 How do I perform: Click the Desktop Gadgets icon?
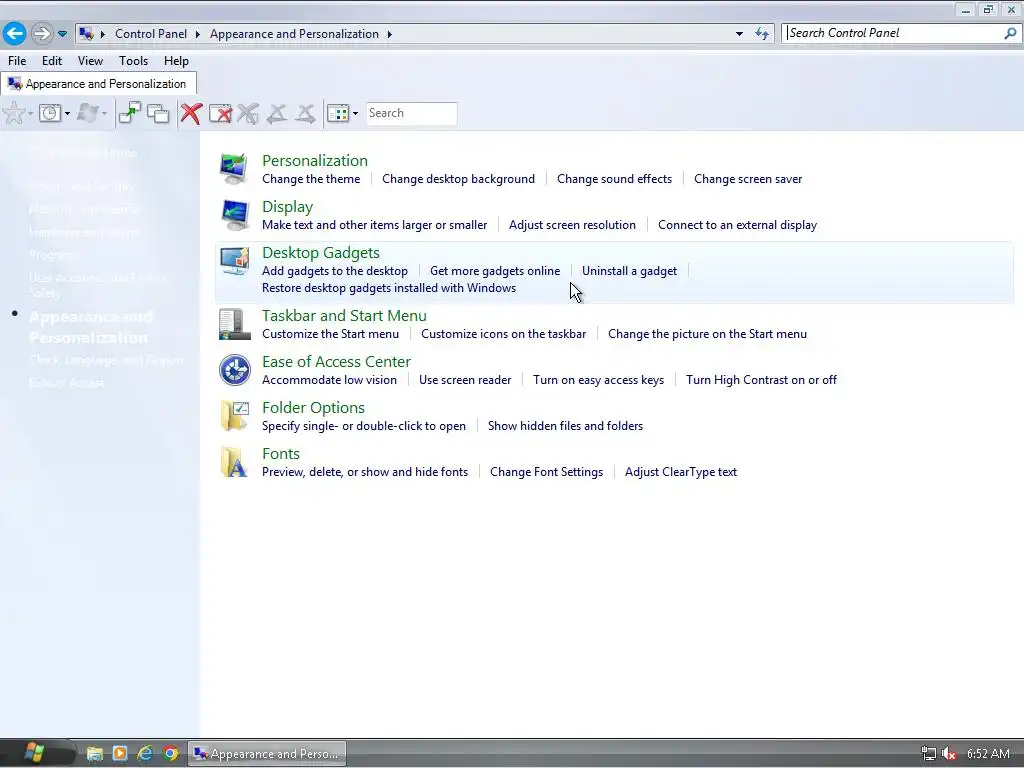pos(234,261)
